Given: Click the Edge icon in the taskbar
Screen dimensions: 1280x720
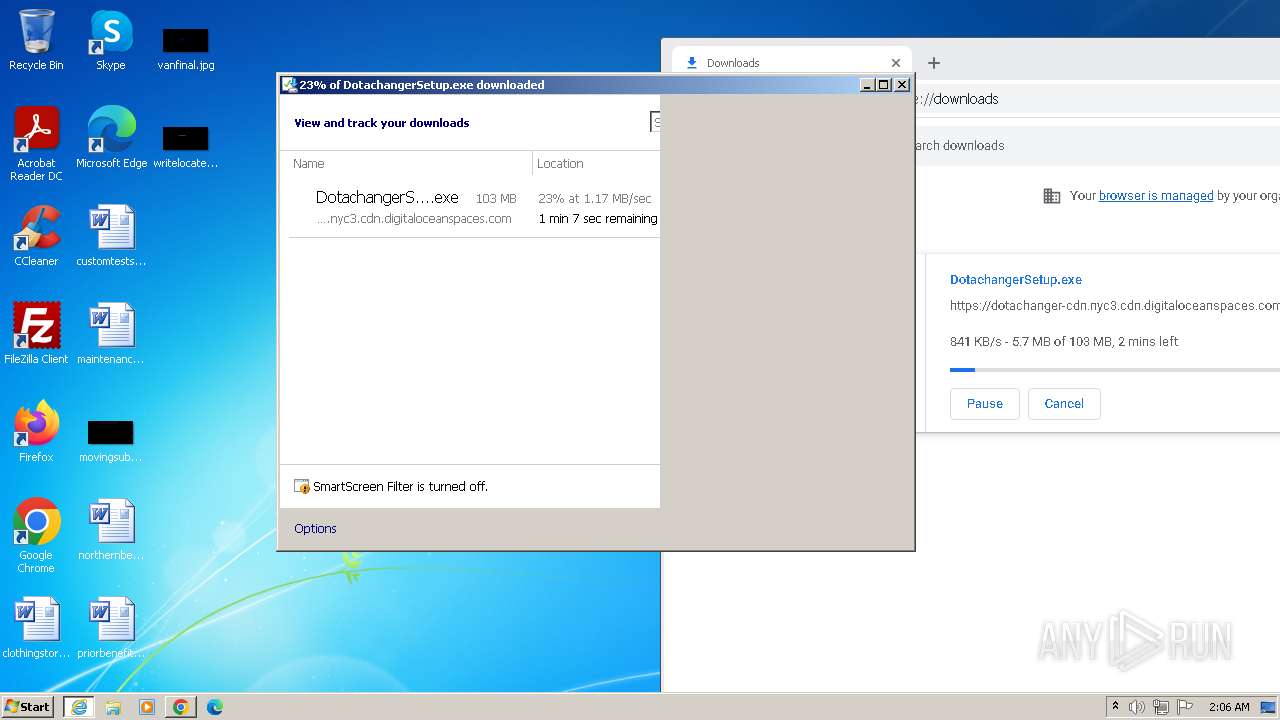Looking at the screenshot, I should coord(215,707).
